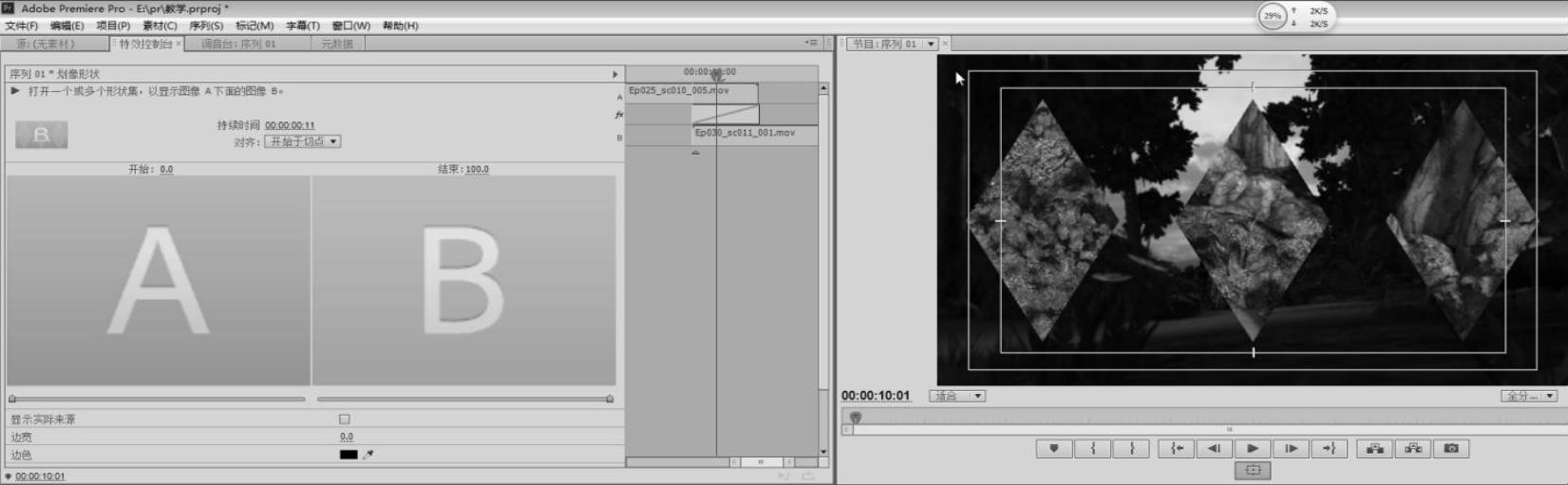Open the 文件(F) menu
Screen dimensions: 1568x485
click(x=22, y=26)
